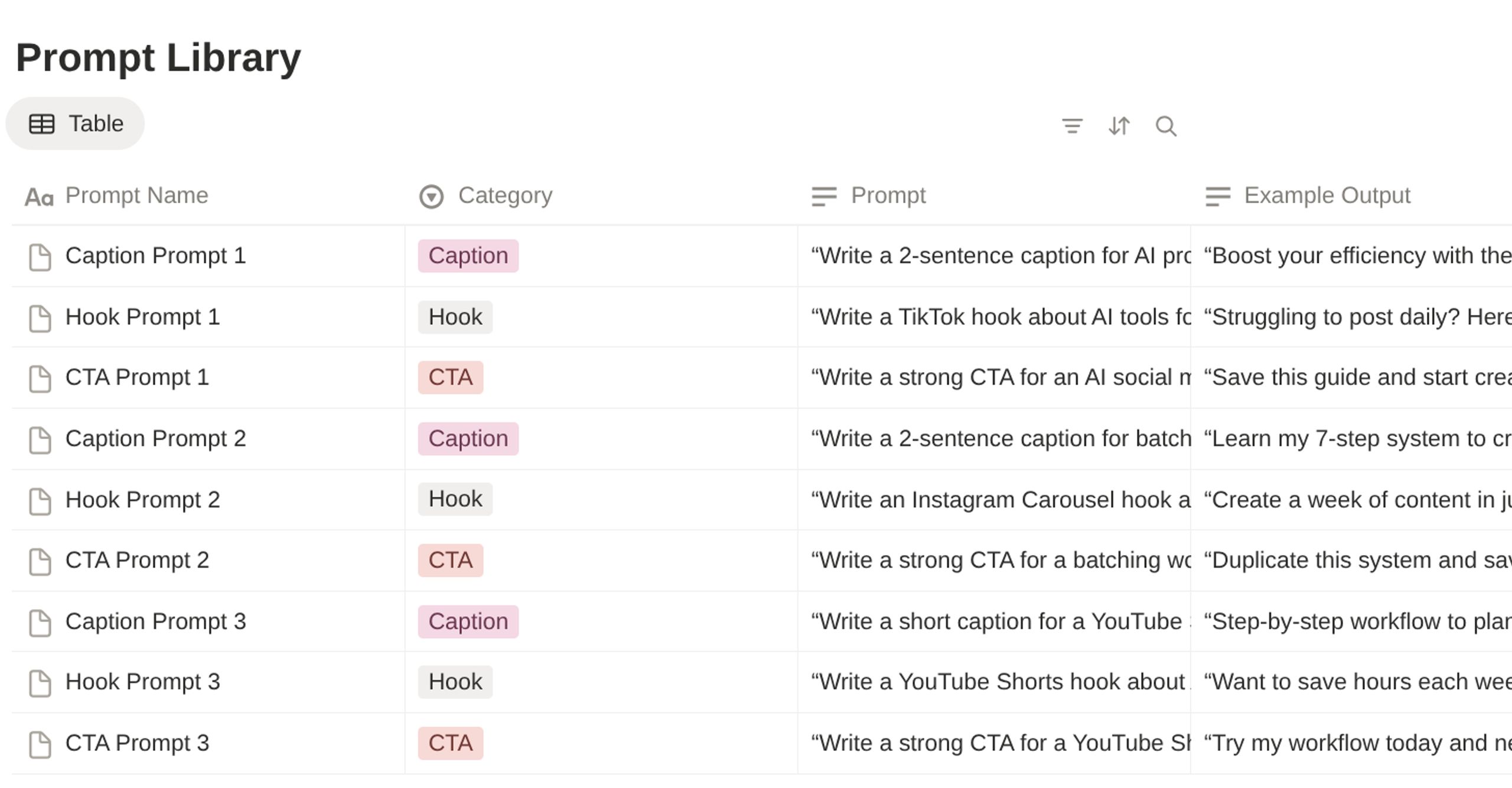Open search with the magnifier icon
Screen dimensions: 1512x788
point(1166,126)
